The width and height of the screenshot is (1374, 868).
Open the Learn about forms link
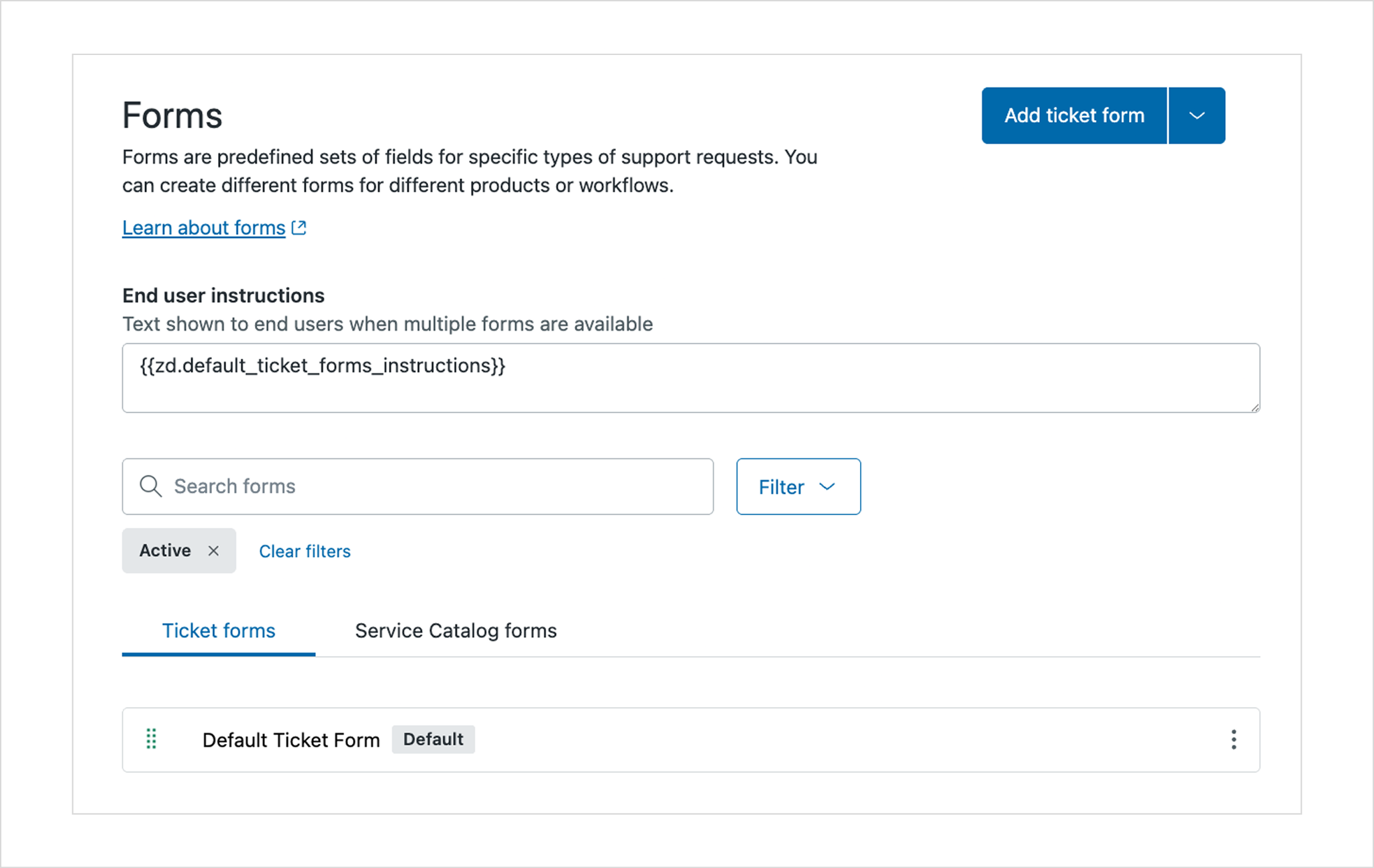[x=204, y=228]
